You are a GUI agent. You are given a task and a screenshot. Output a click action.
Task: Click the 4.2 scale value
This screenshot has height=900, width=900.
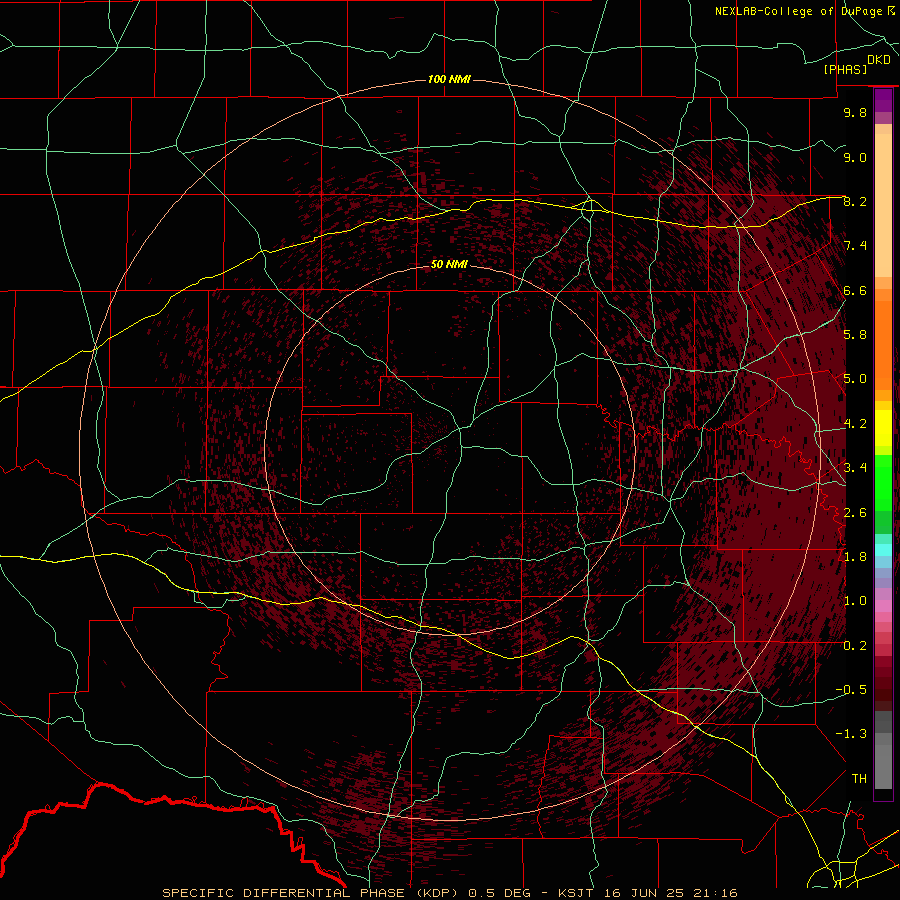pos(855,424)
